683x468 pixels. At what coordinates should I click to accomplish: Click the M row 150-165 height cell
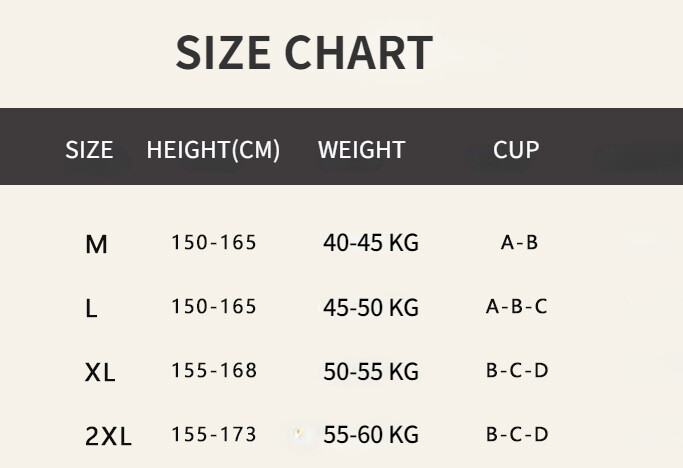coord(214,242)
